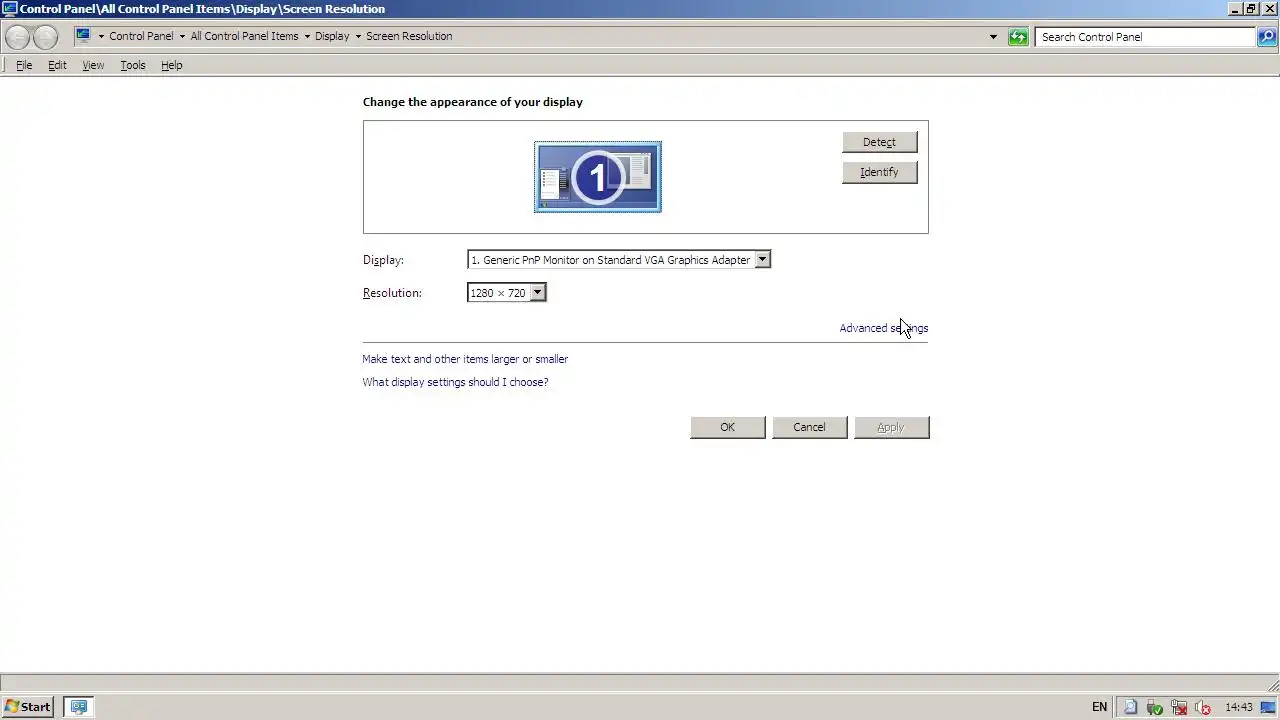Expand the arrow before All Control Panel Items

(x=182, y=36)
